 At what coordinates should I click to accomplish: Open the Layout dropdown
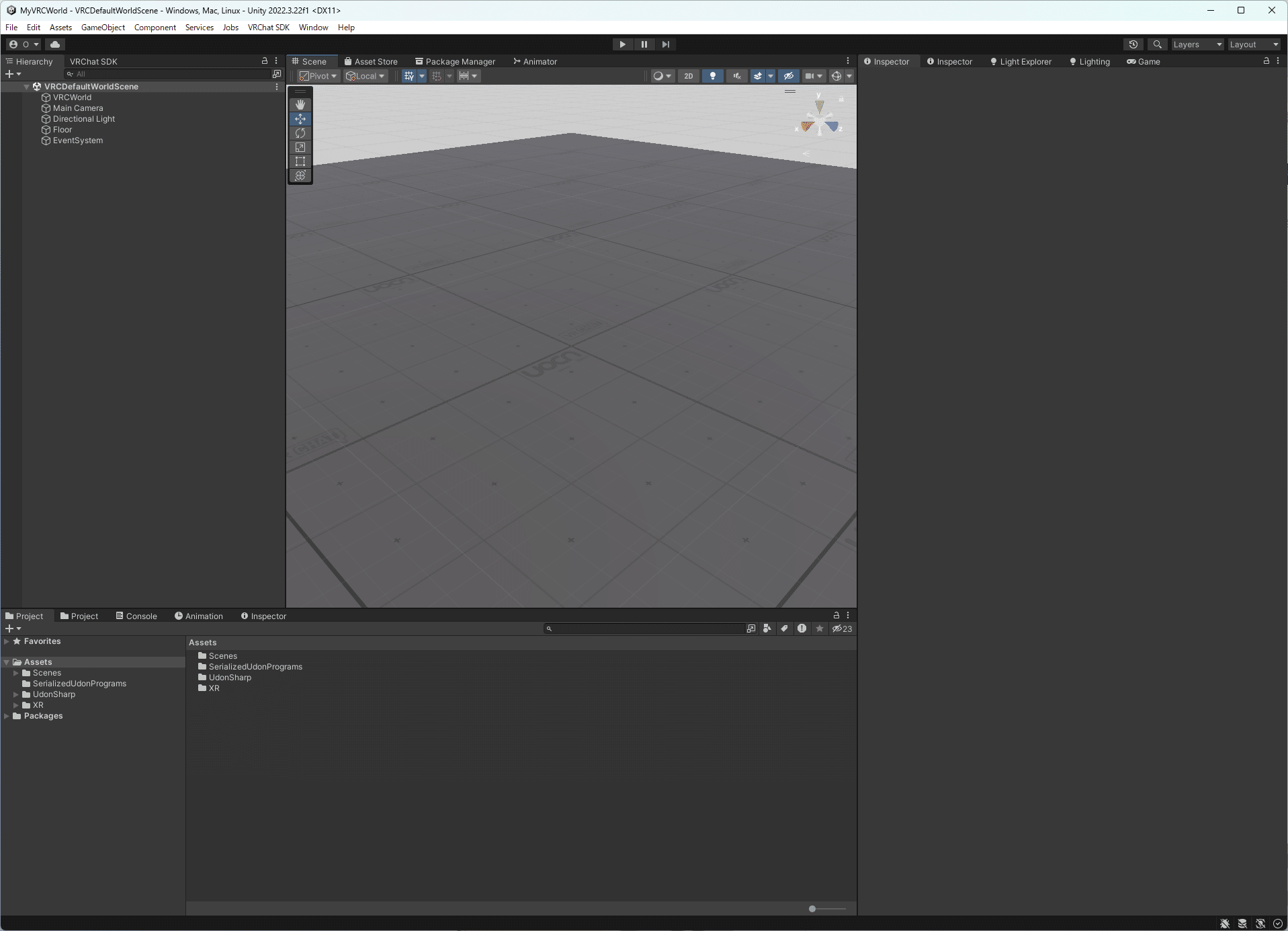(x=1254, y=44)
